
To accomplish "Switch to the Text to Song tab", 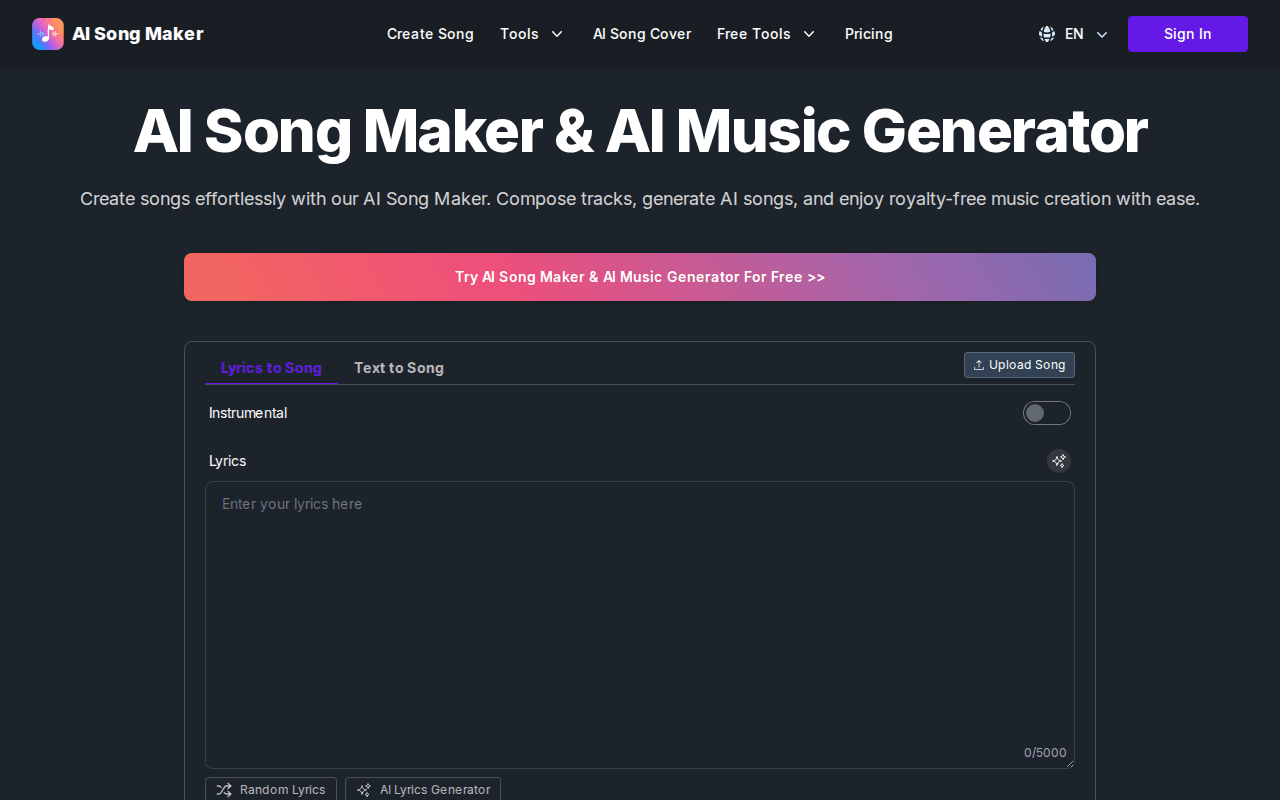I will click(399, 368).
